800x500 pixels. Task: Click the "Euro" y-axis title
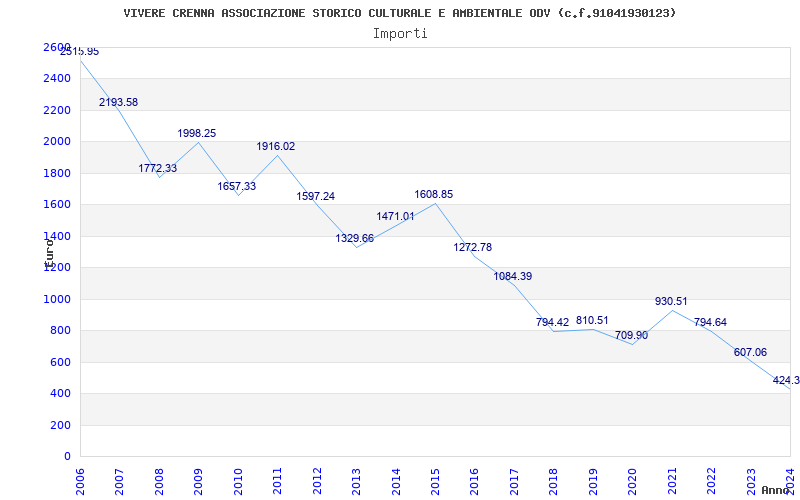[x=47, y=250]
